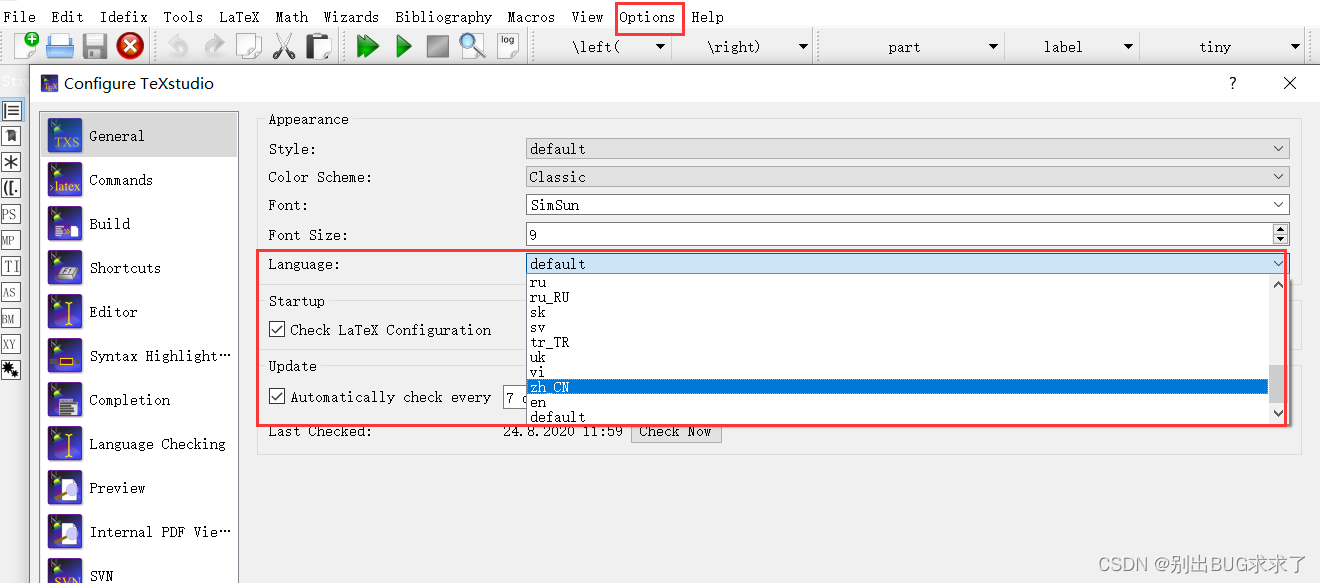
Task: Click the red Close document icon
Action: [x=130, y=45]
